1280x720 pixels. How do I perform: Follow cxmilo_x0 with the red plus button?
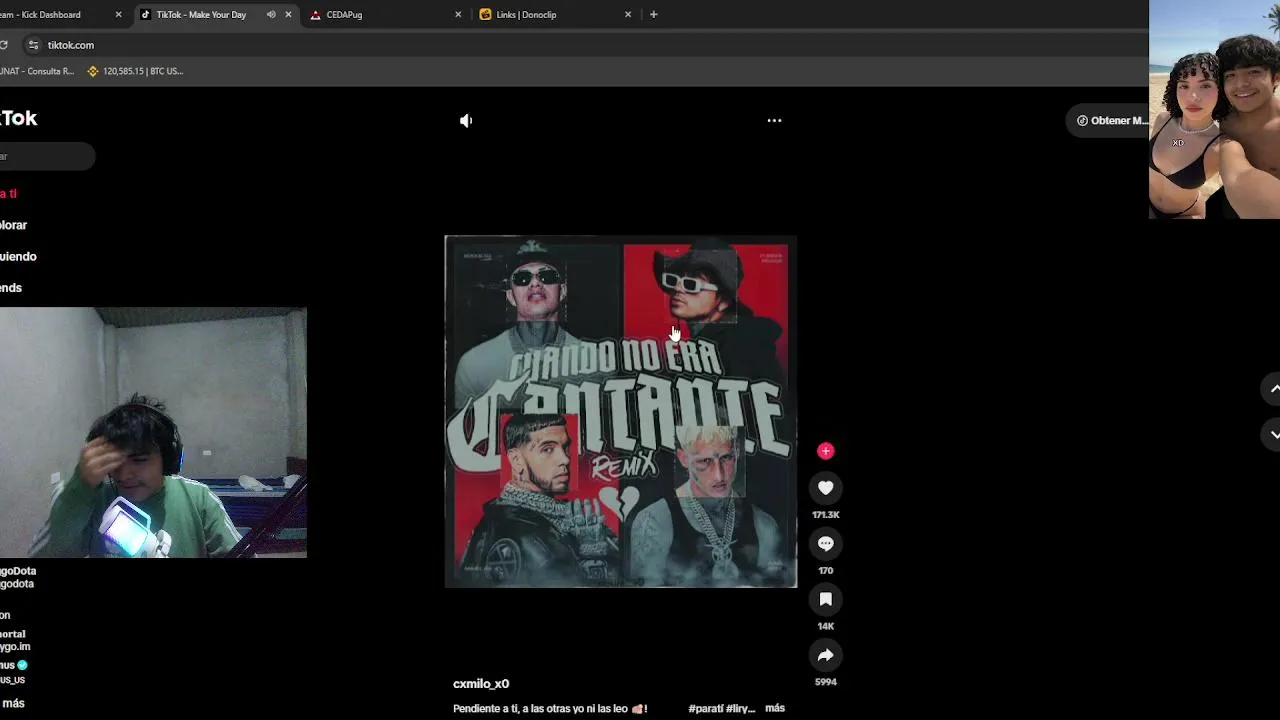[x=825, y=451]
